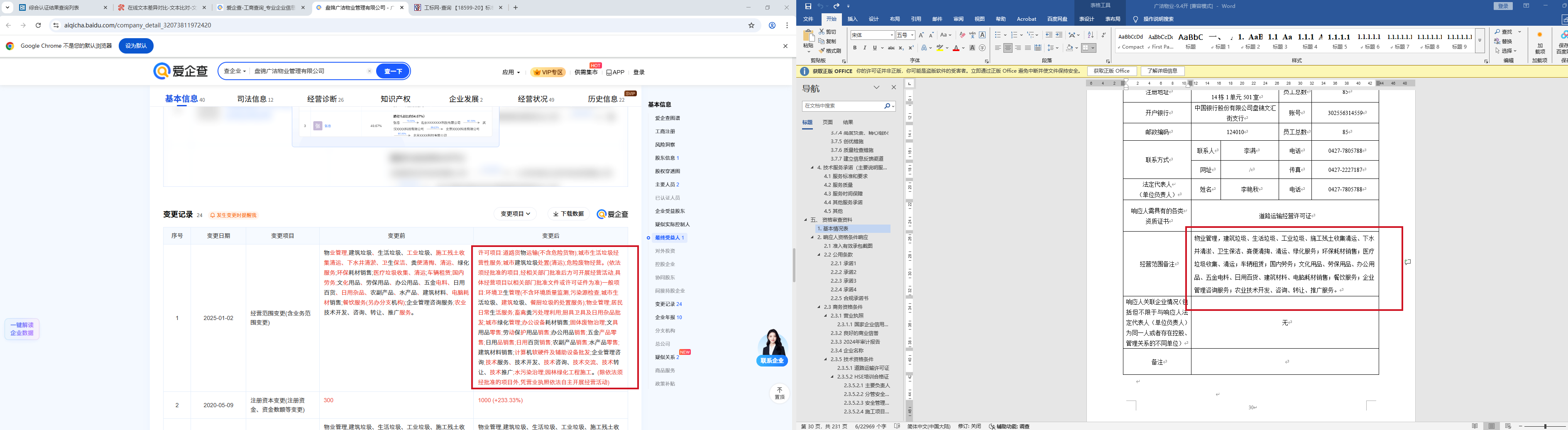Increase font size in Word ribbon
This screenshot has height=430, width=1568.
[921, 35]
